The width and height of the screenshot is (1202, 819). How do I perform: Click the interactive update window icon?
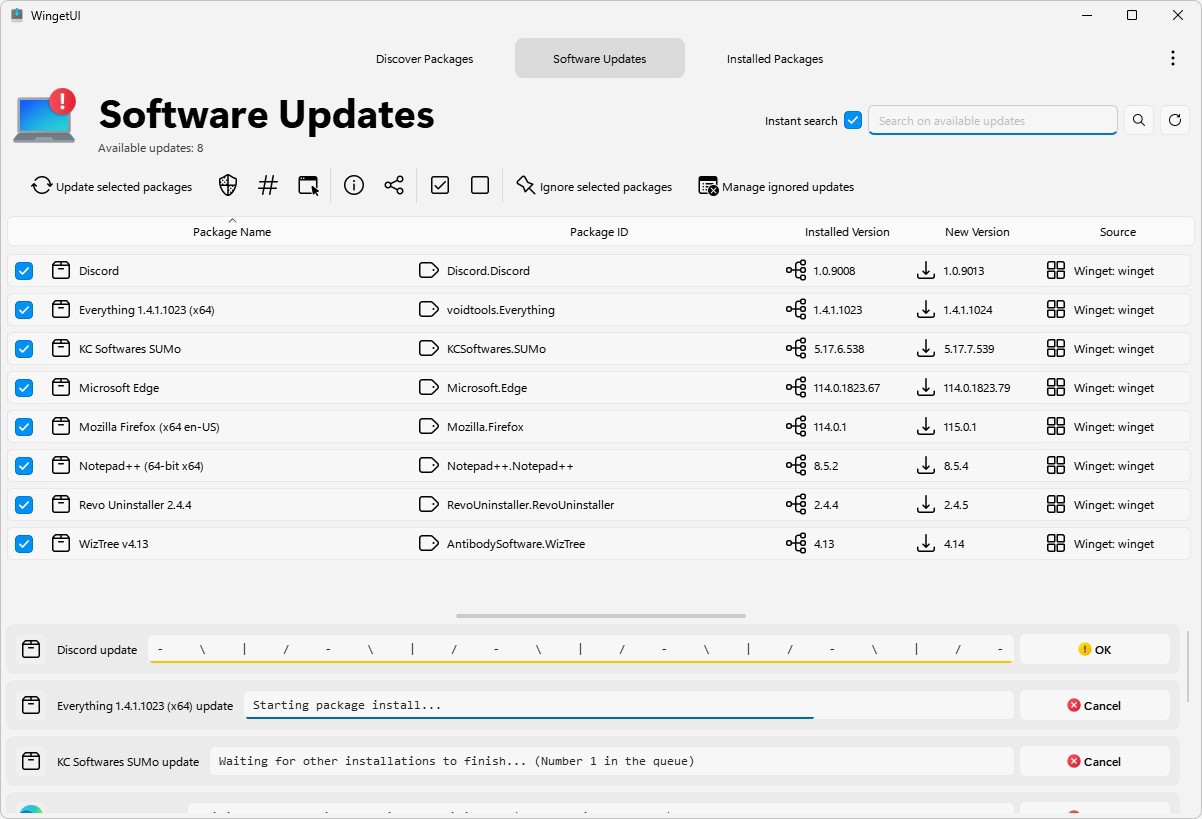click(308, 186)
